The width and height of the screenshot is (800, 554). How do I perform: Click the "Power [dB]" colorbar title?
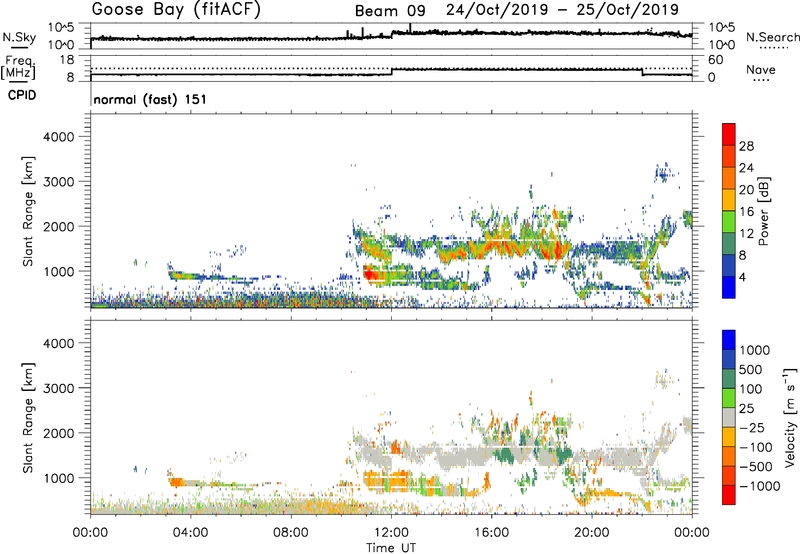[x=763, y=211]
